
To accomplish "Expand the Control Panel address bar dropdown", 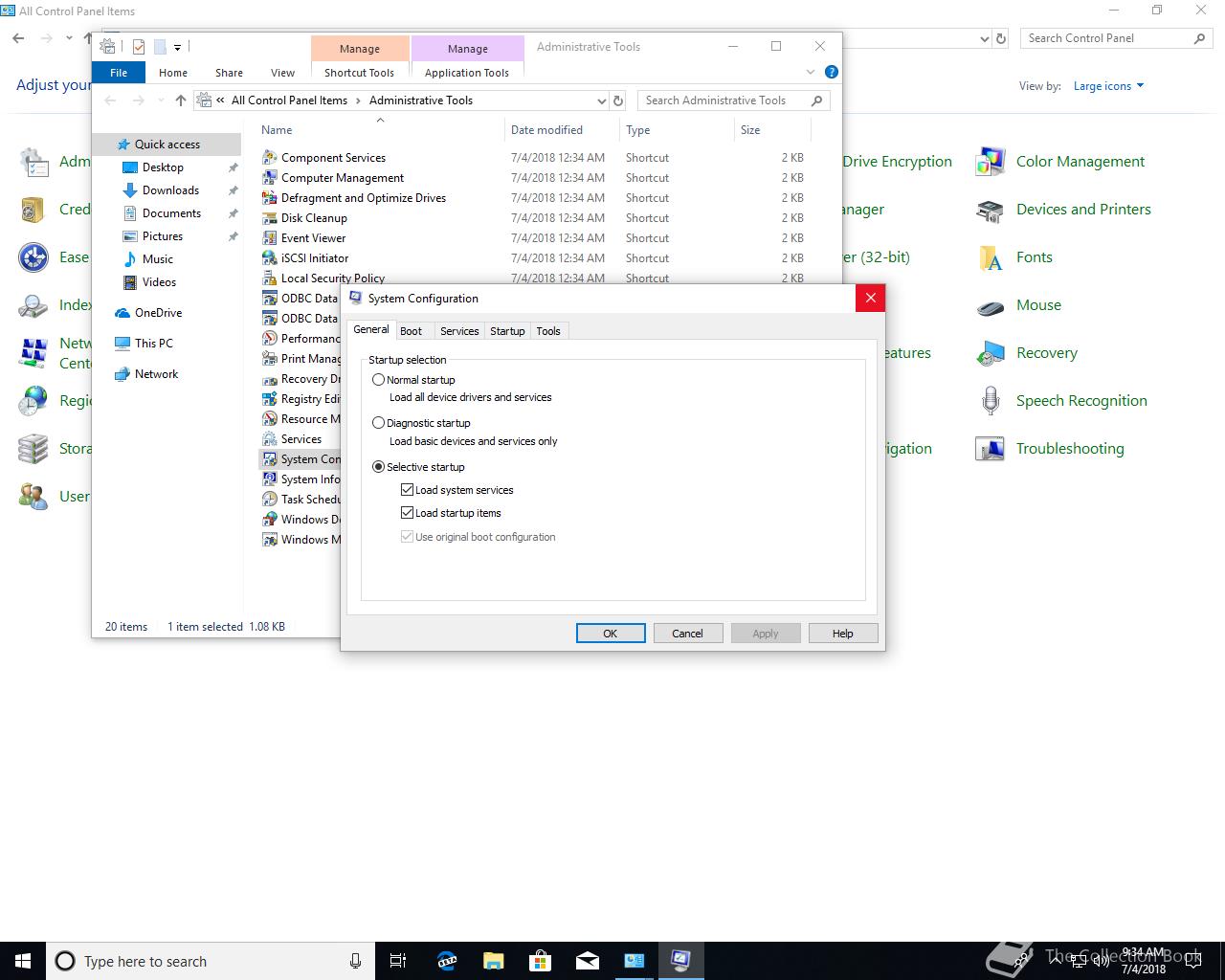I will point(985,39).
